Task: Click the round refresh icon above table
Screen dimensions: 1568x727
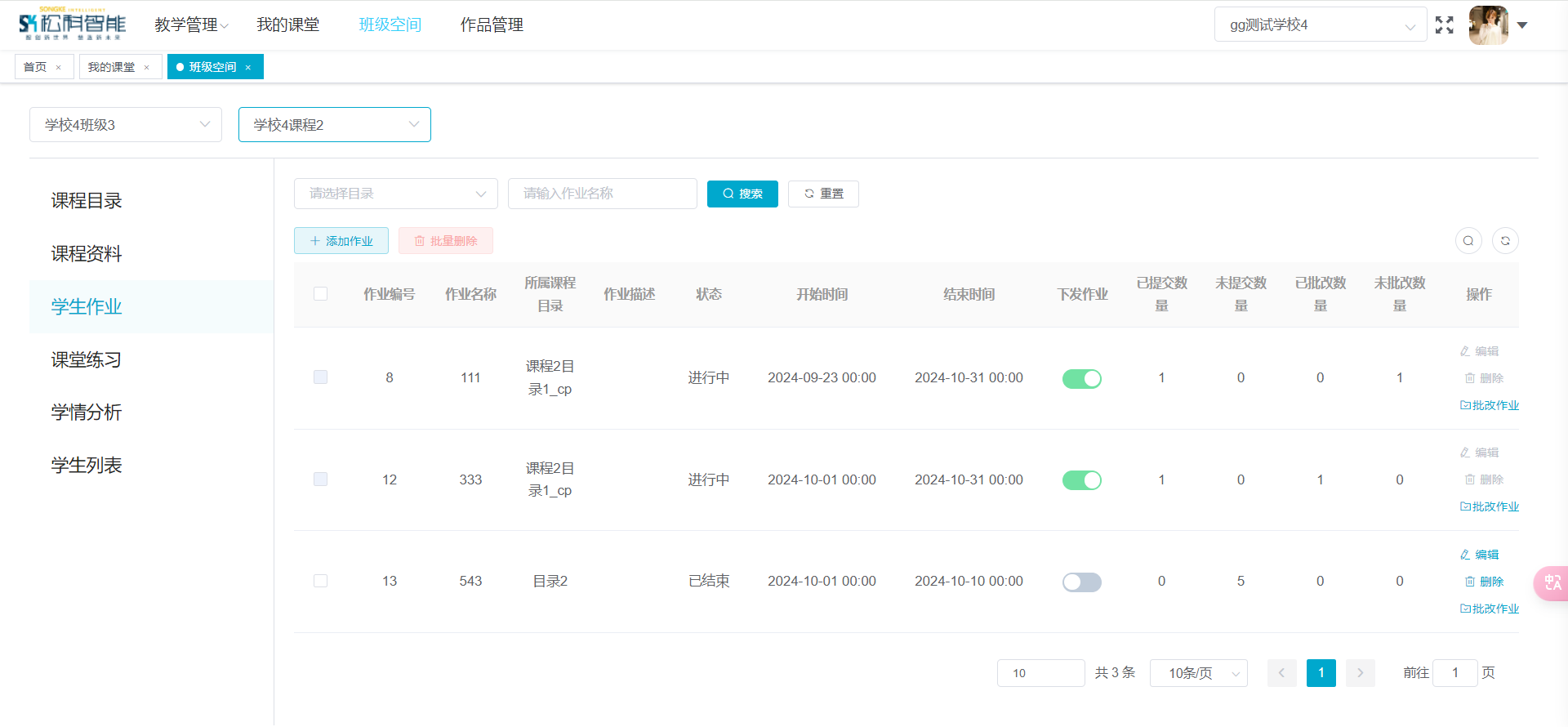Action: (x=1505, y=241)
